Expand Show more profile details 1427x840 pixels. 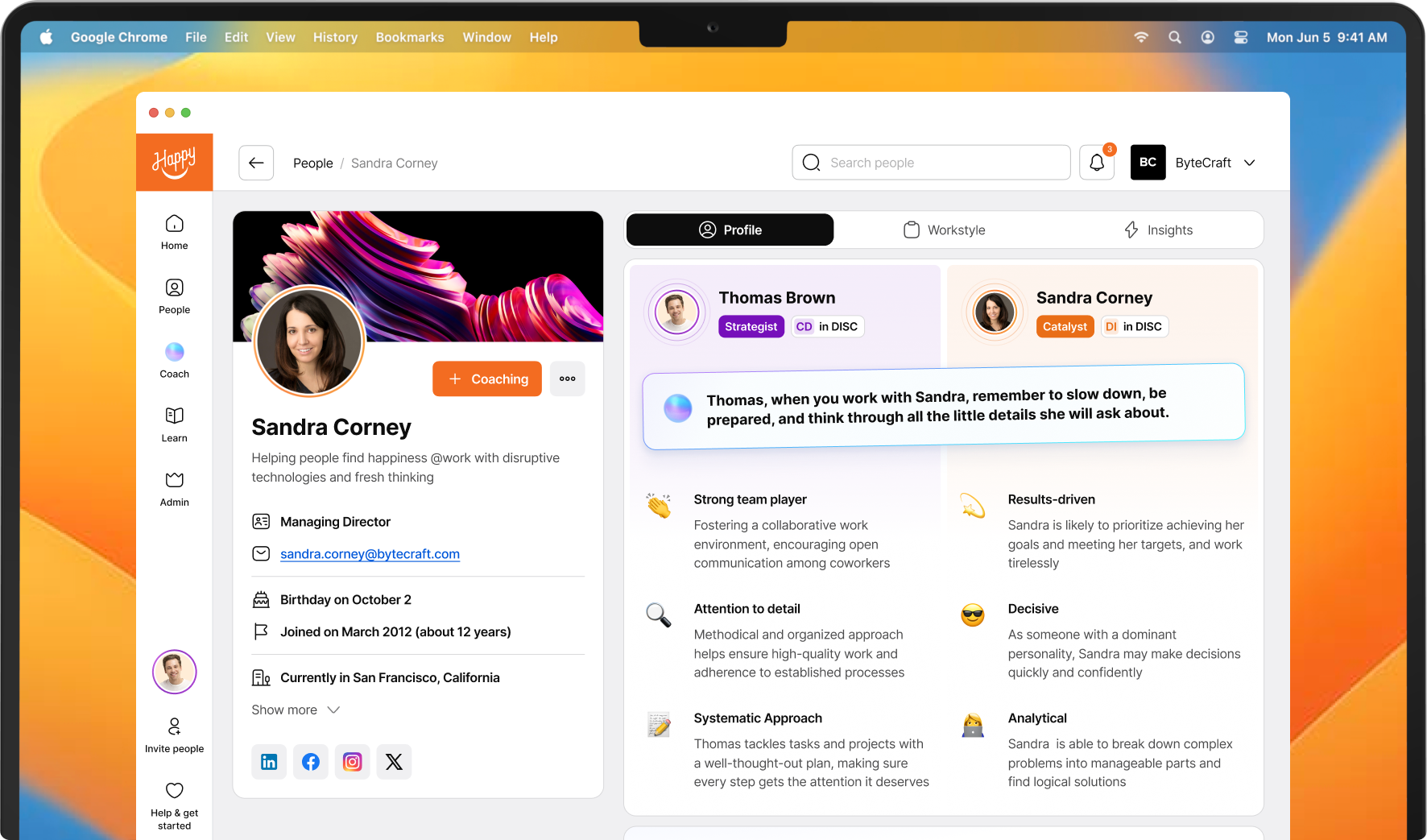(296, 710)
